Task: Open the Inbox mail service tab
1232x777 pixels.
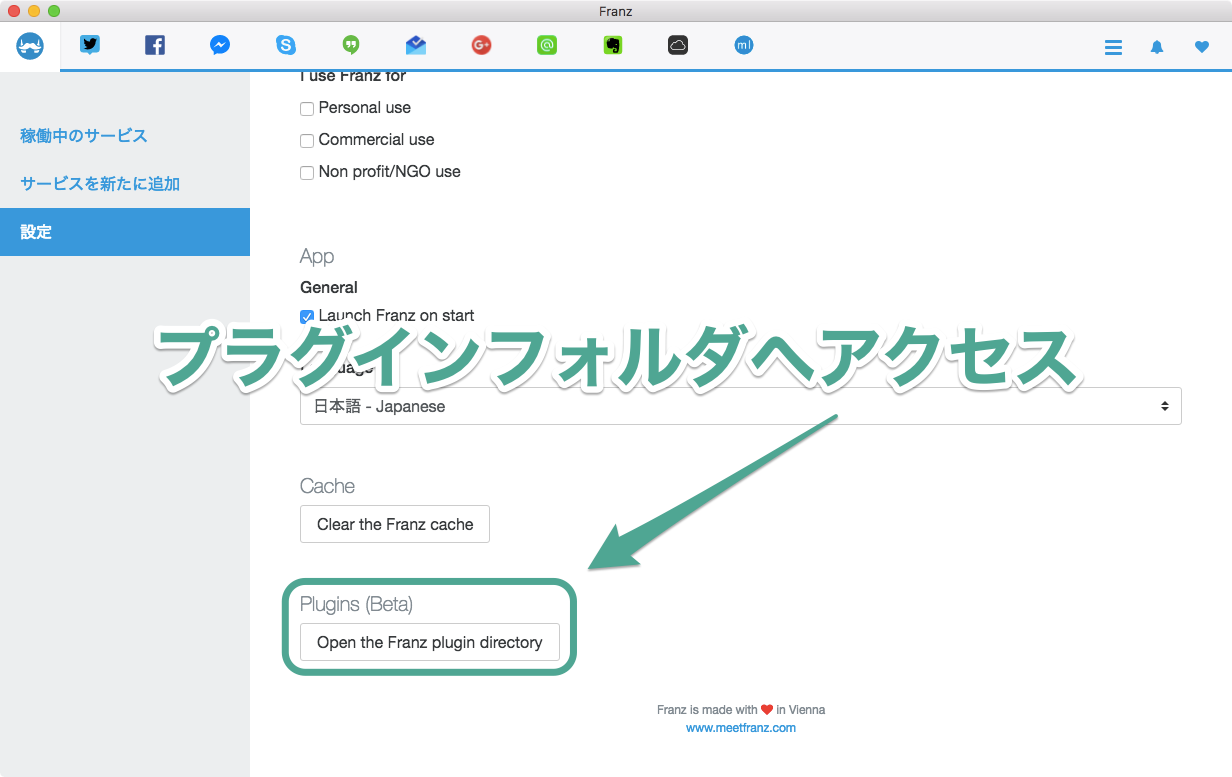Action: [416, 45]
